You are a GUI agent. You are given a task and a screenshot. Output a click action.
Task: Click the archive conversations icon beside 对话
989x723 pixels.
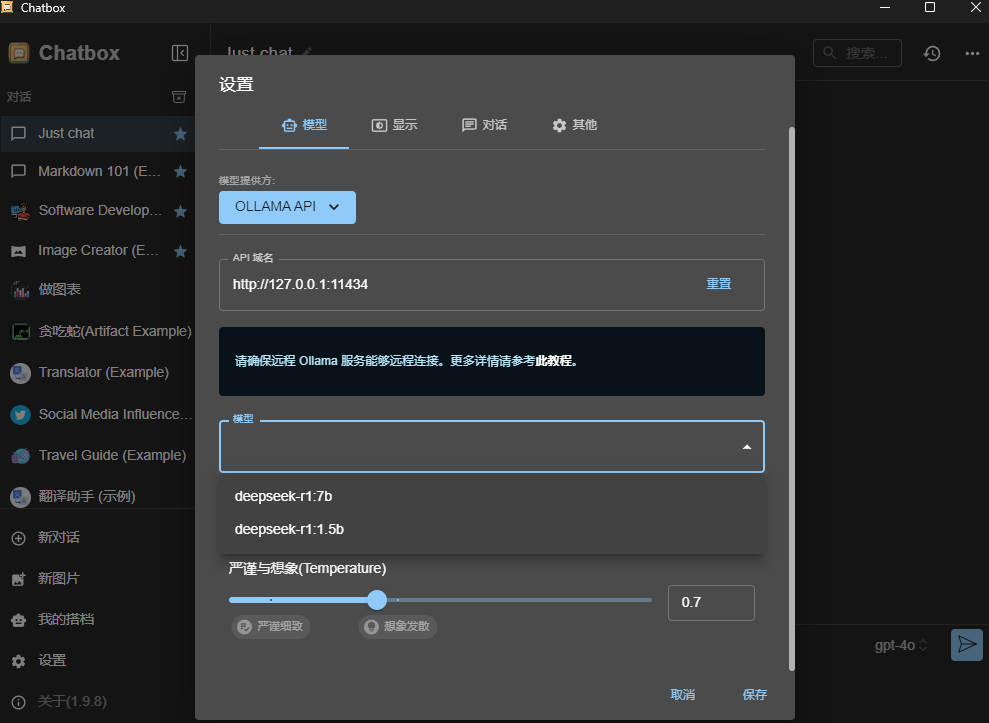click(x=179, y=97)
